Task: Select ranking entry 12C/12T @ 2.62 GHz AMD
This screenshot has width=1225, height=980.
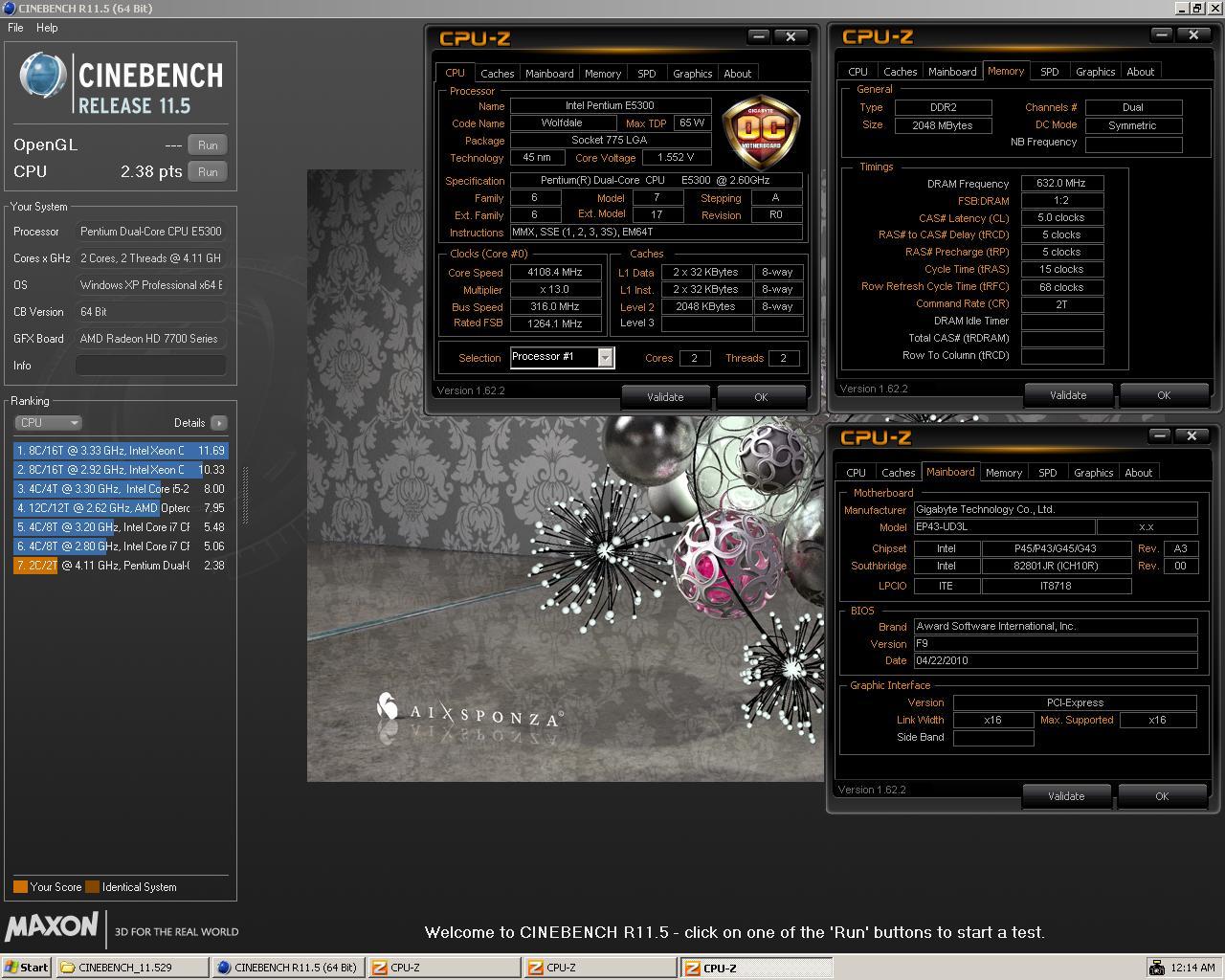Action: [121, 508]
